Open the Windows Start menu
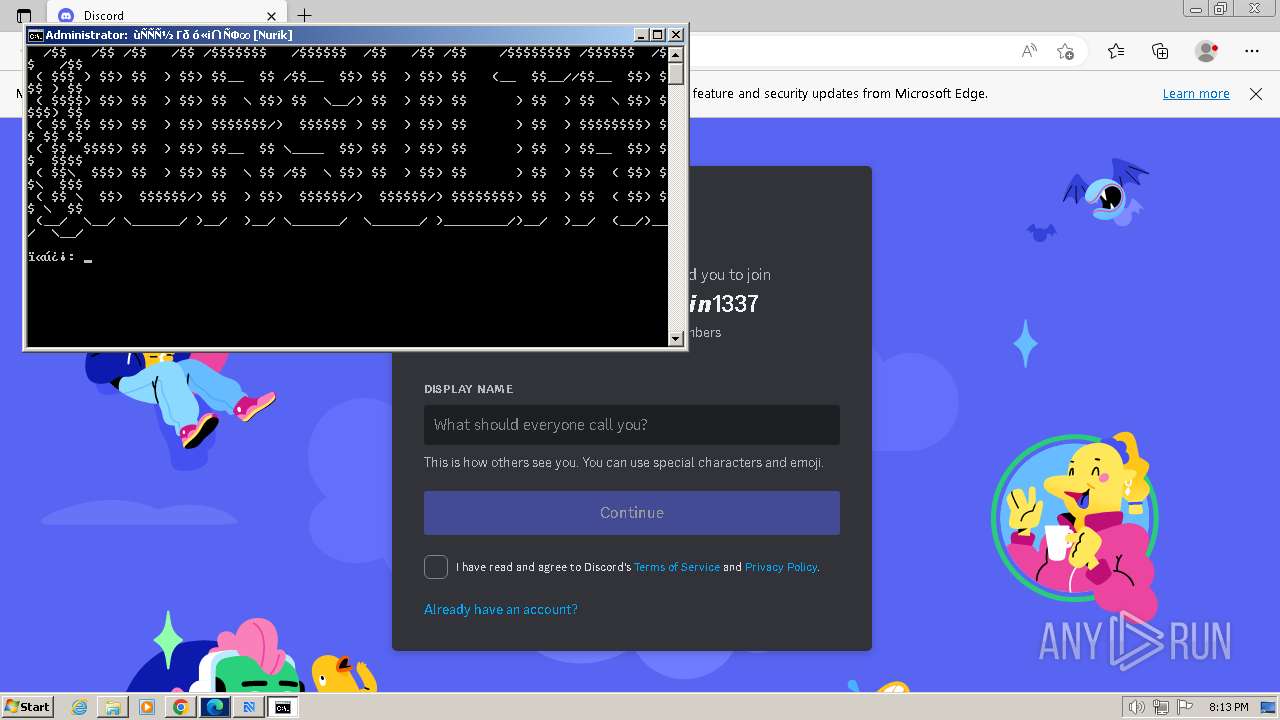 27,707
